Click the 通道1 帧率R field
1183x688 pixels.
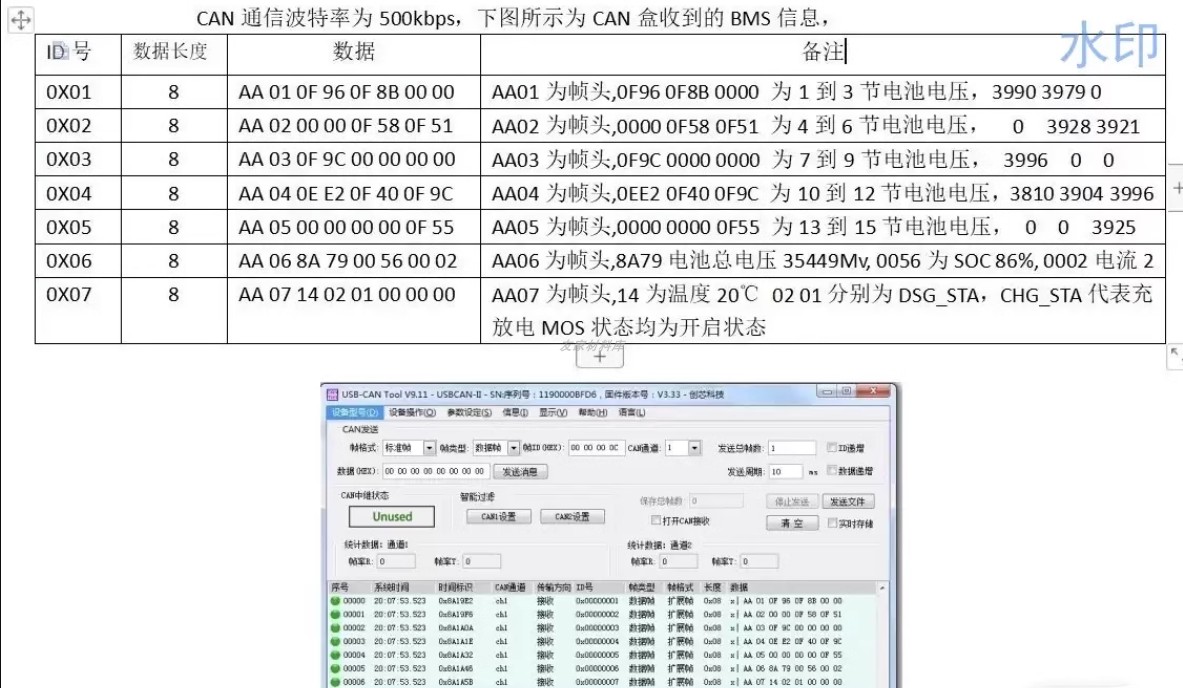click(x=396, y=561)
